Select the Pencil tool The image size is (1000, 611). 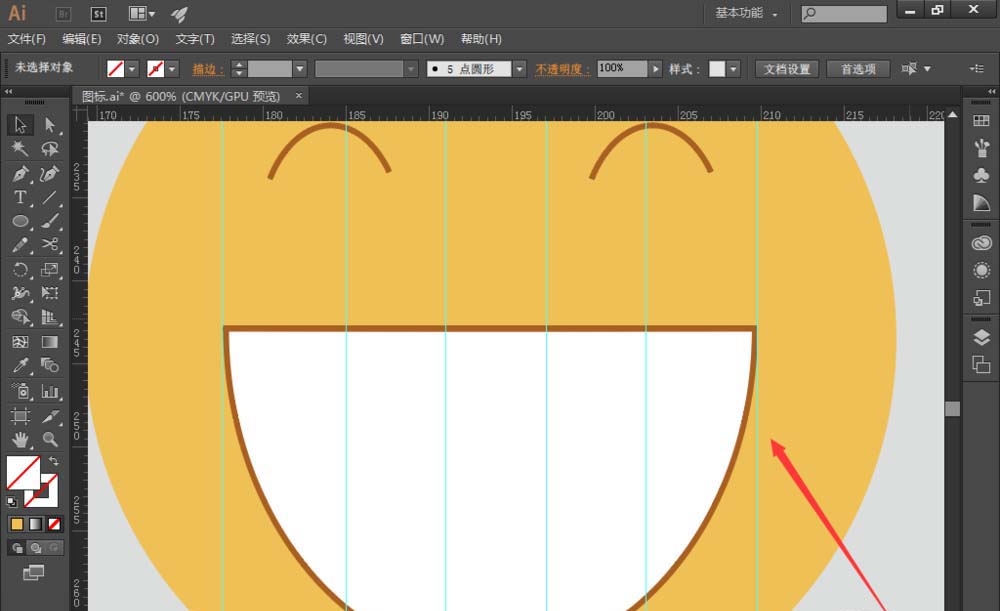20,245
